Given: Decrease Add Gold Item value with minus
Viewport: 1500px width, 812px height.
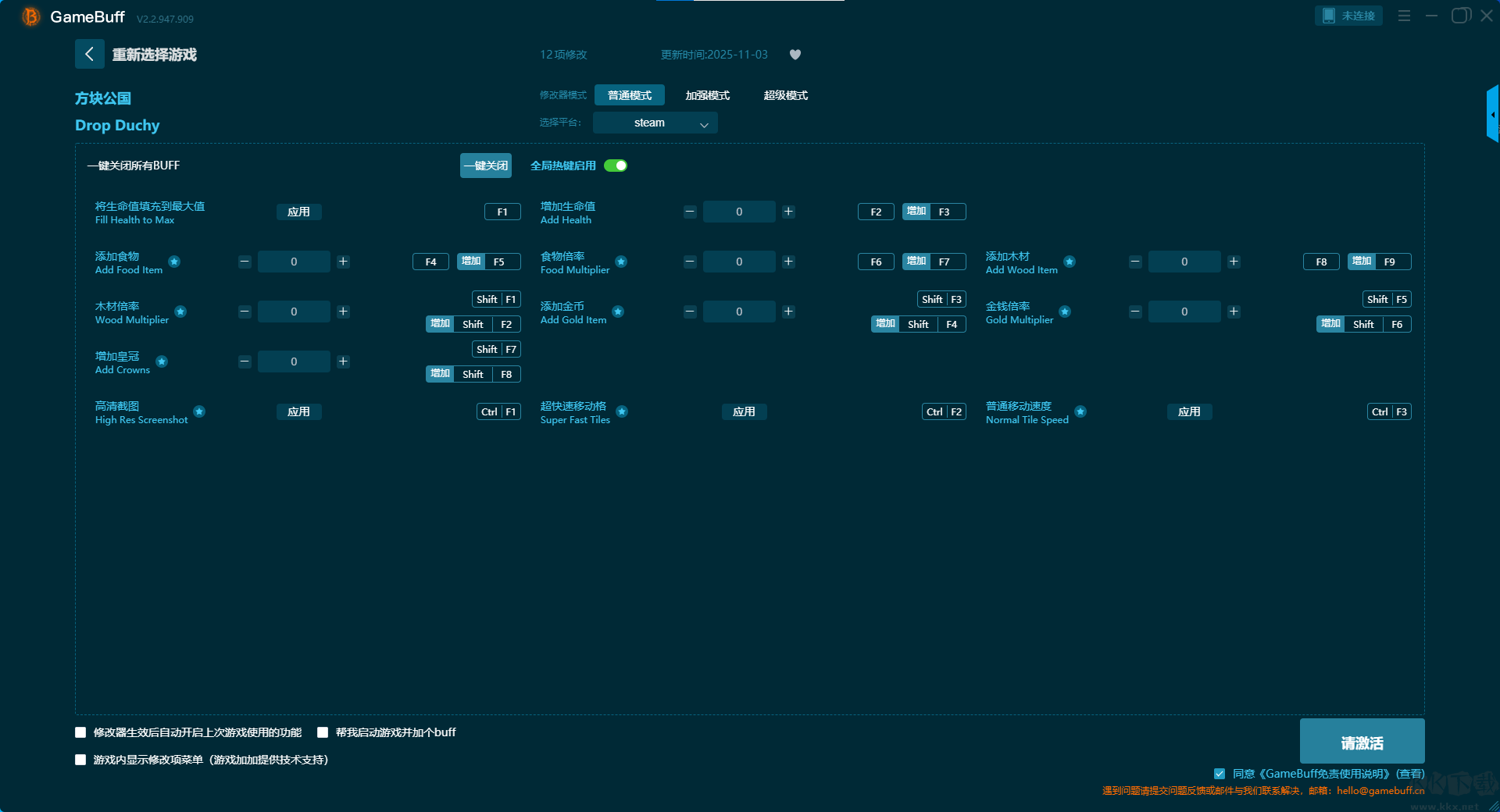Looking at the screenshot, I should [690, 312].
